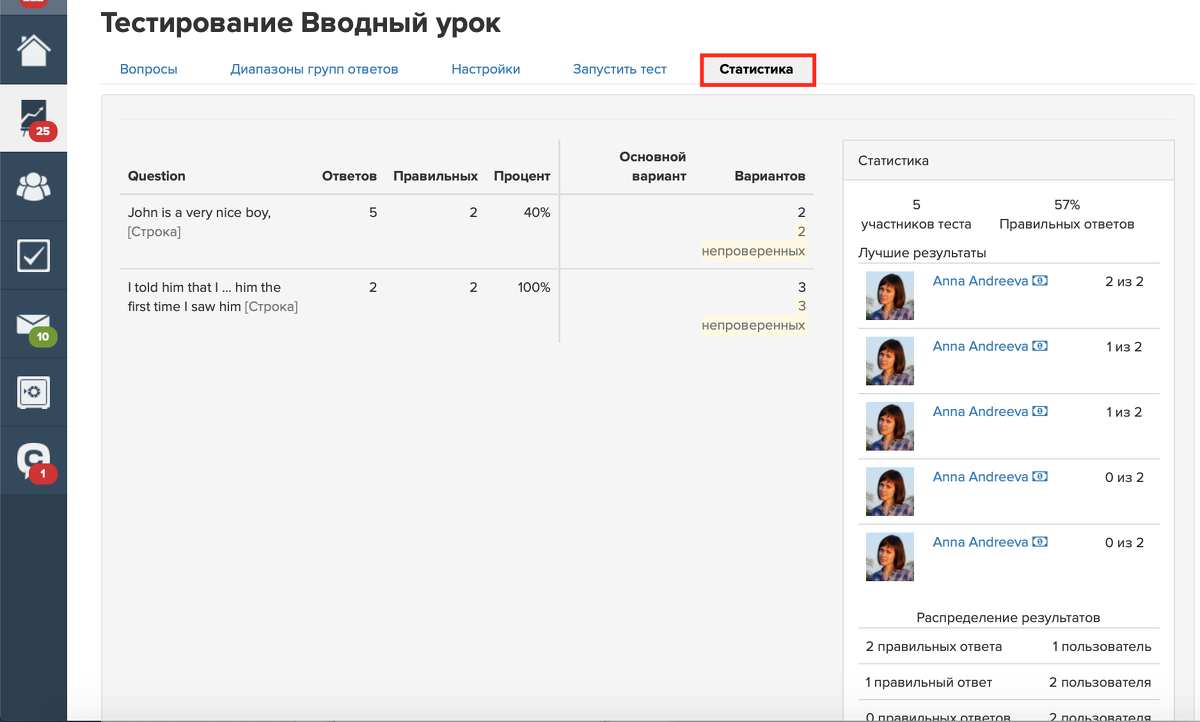Go to the Настройки tab
The image size is (1200, 722).
tap(485, 69)
